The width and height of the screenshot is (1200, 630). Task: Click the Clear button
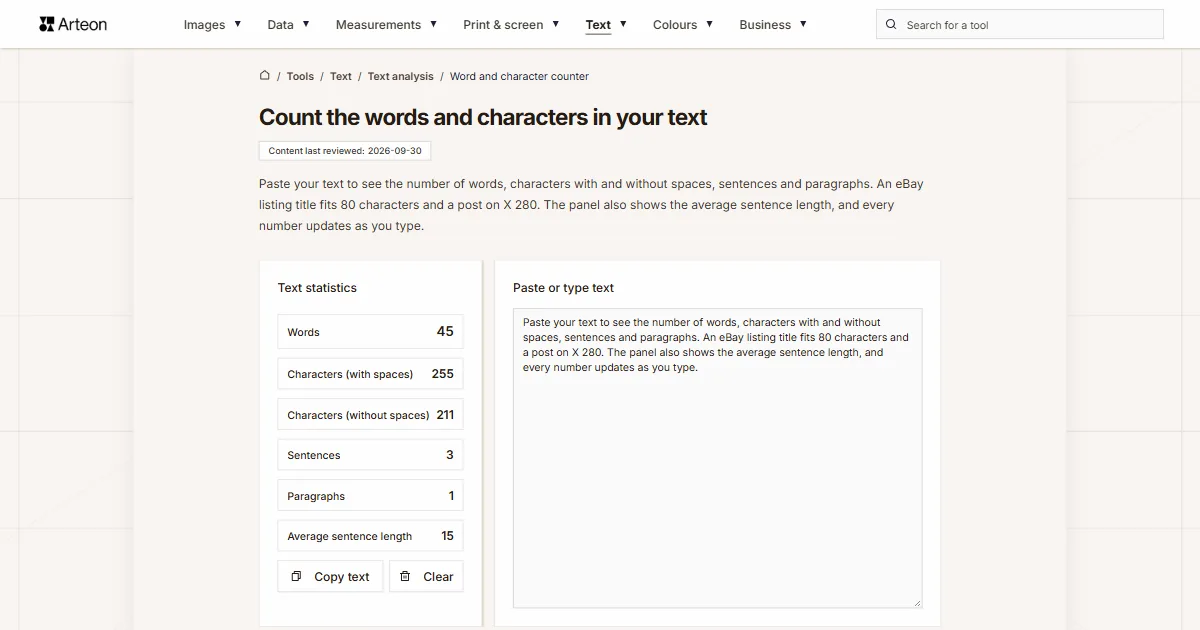click(x=426, y=576)
